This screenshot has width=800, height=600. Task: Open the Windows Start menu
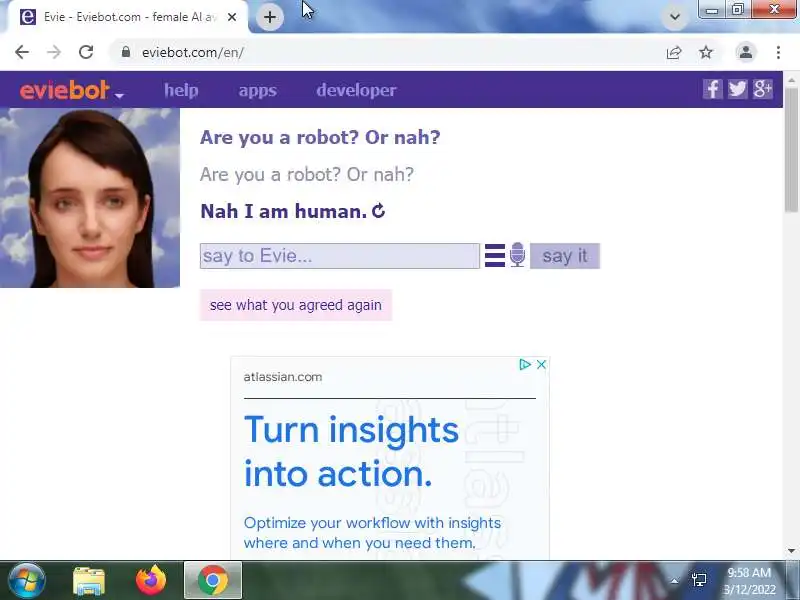[27, 580]
